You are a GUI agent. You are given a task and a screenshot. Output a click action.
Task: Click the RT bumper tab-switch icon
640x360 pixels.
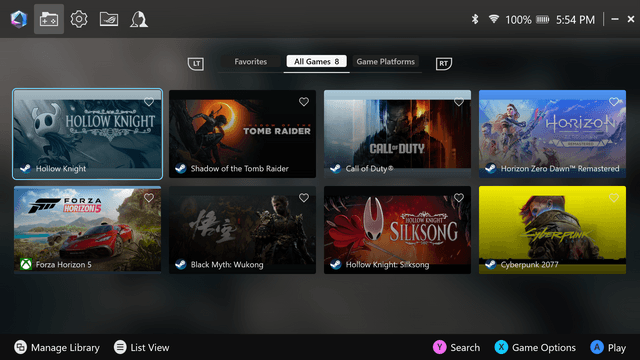click(x=444, y=64)
